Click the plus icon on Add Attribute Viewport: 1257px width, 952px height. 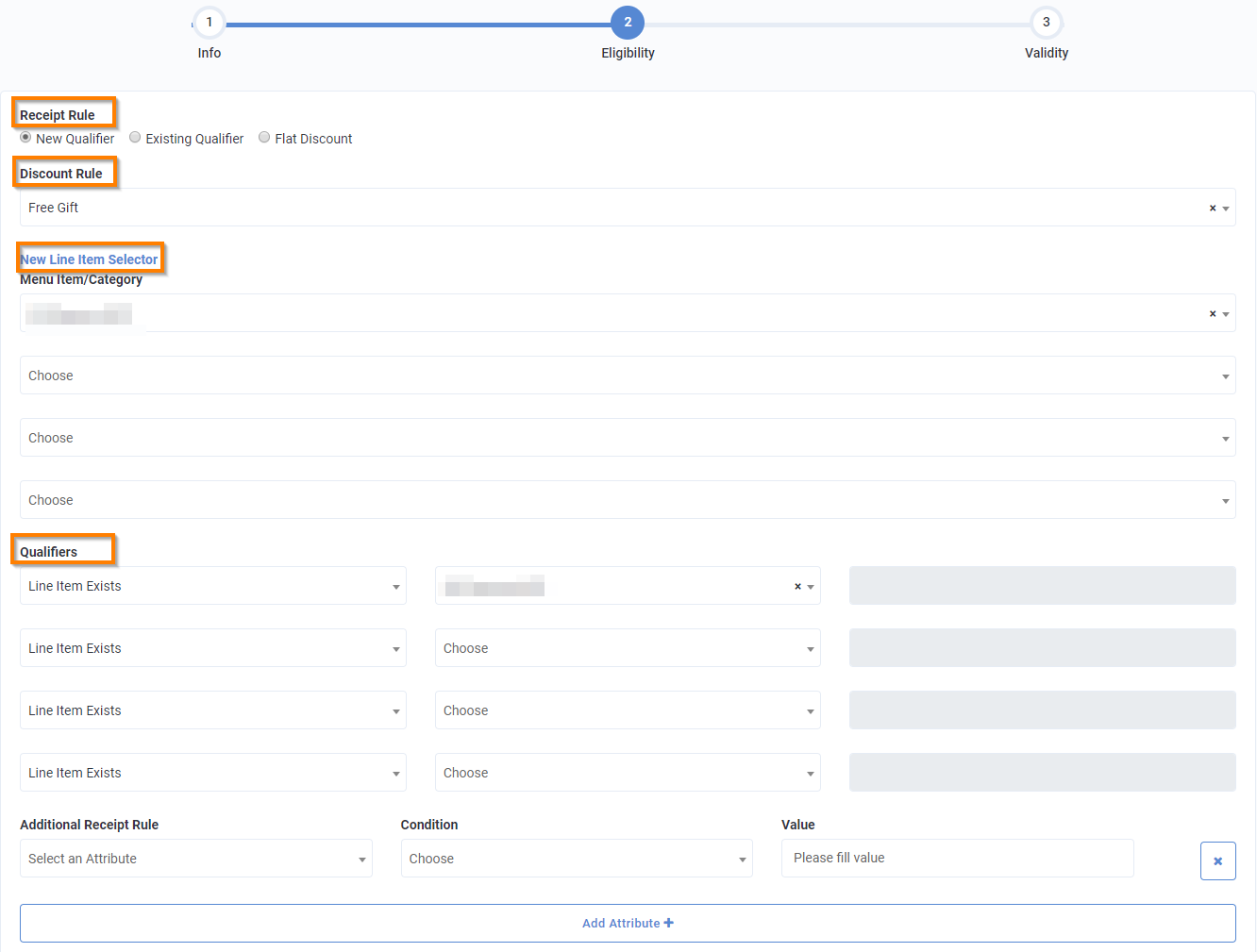pos(669,923)
